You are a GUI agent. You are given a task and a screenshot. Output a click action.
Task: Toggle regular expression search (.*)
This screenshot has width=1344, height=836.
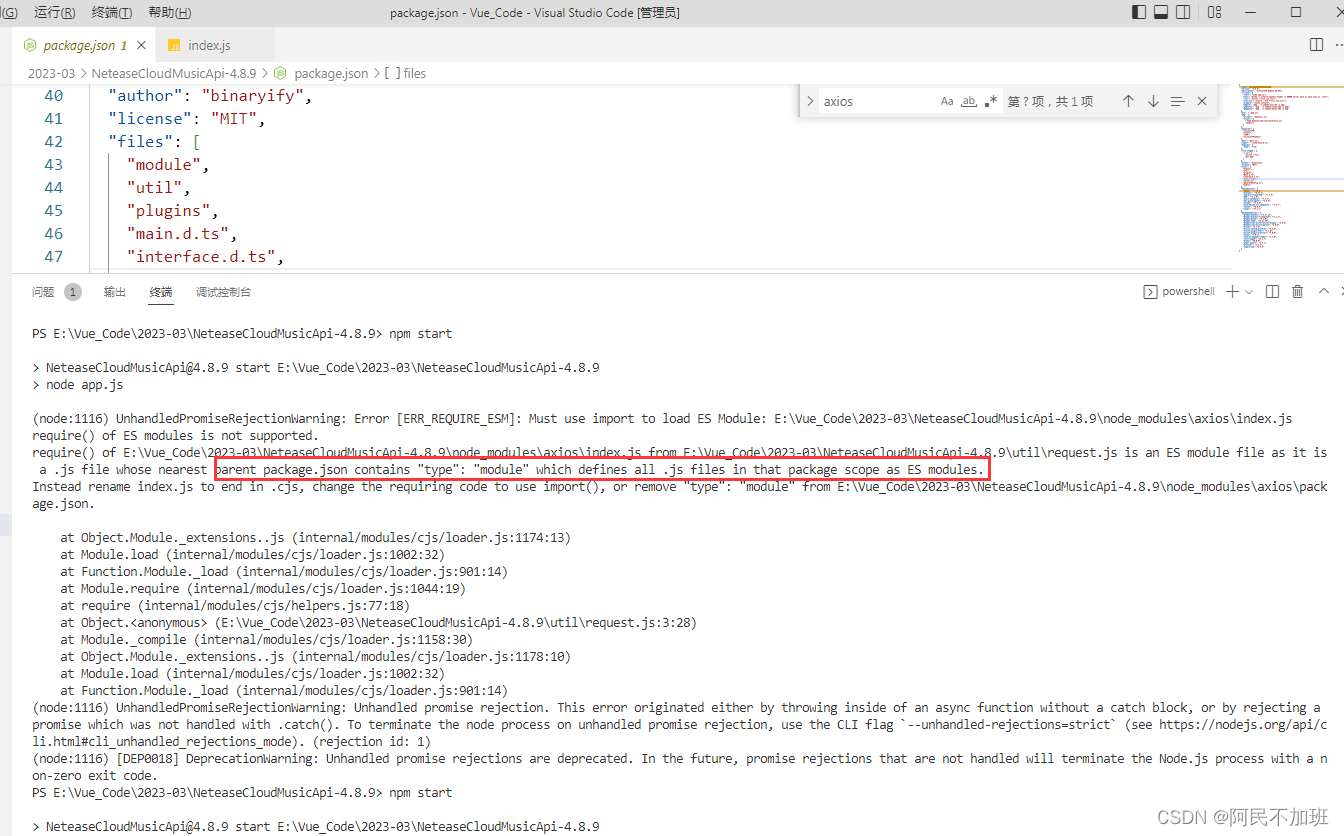(x=990, y=100)
